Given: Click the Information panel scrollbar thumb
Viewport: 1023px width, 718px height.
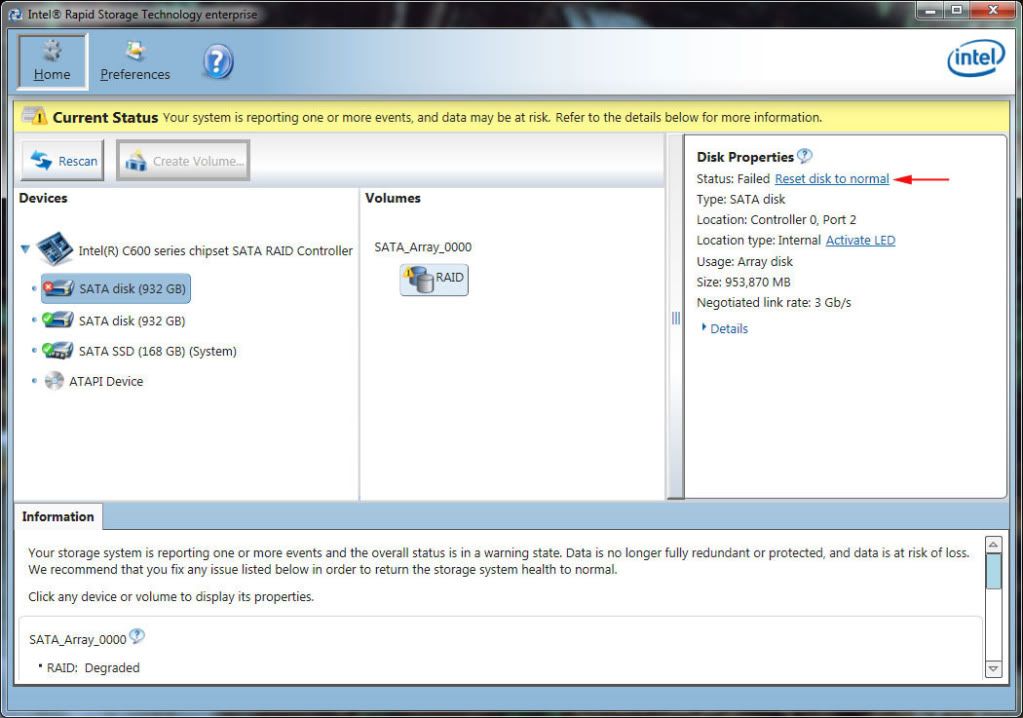Looking at the screenshot, I should (x=993, y=571).
